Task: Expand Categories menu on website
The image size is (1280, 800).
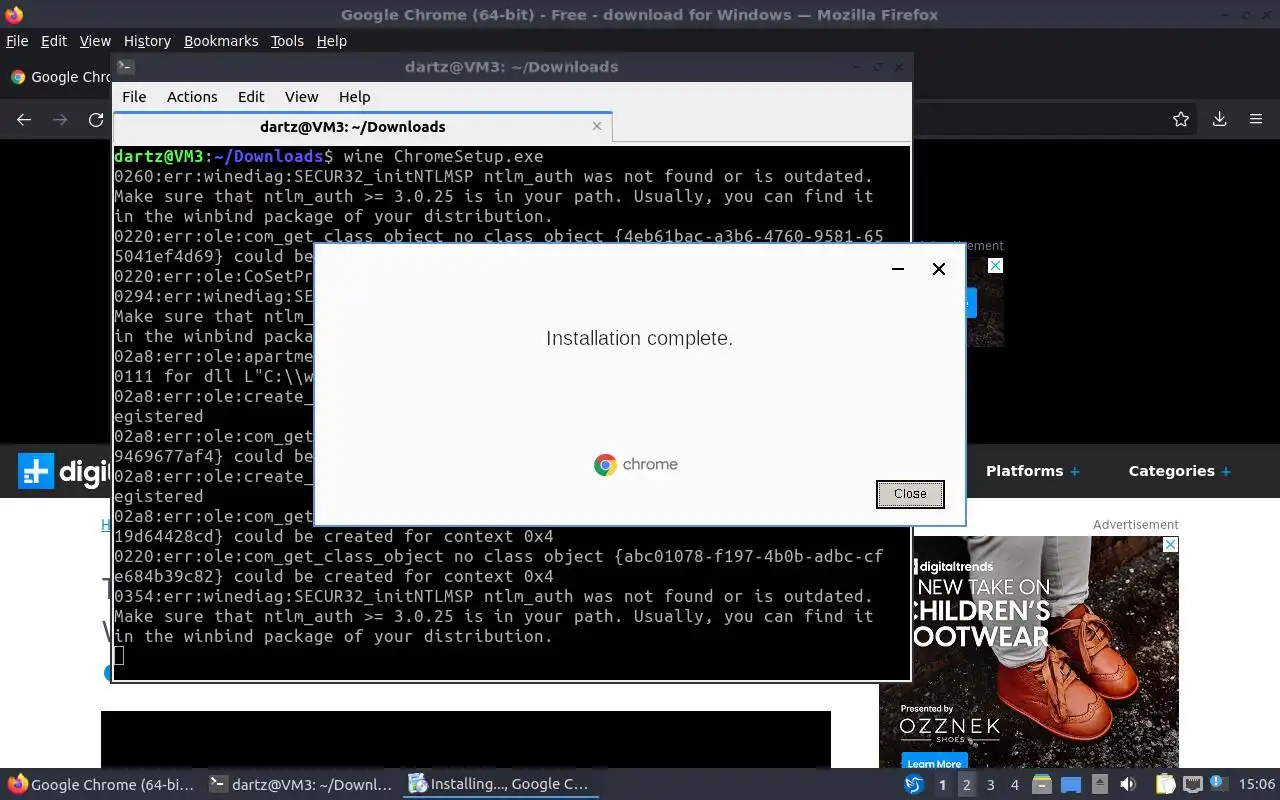Action: (1180, 471)
